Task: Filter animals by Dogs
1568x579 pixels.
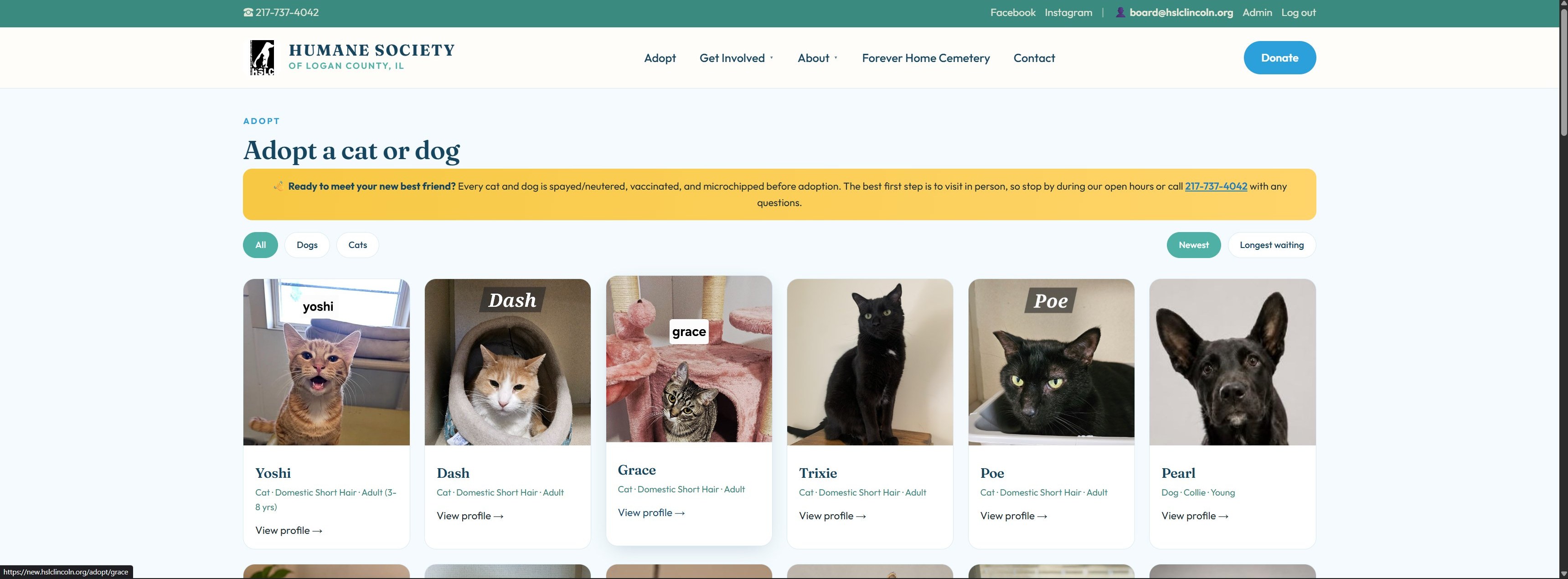Action: coord(307,245)
